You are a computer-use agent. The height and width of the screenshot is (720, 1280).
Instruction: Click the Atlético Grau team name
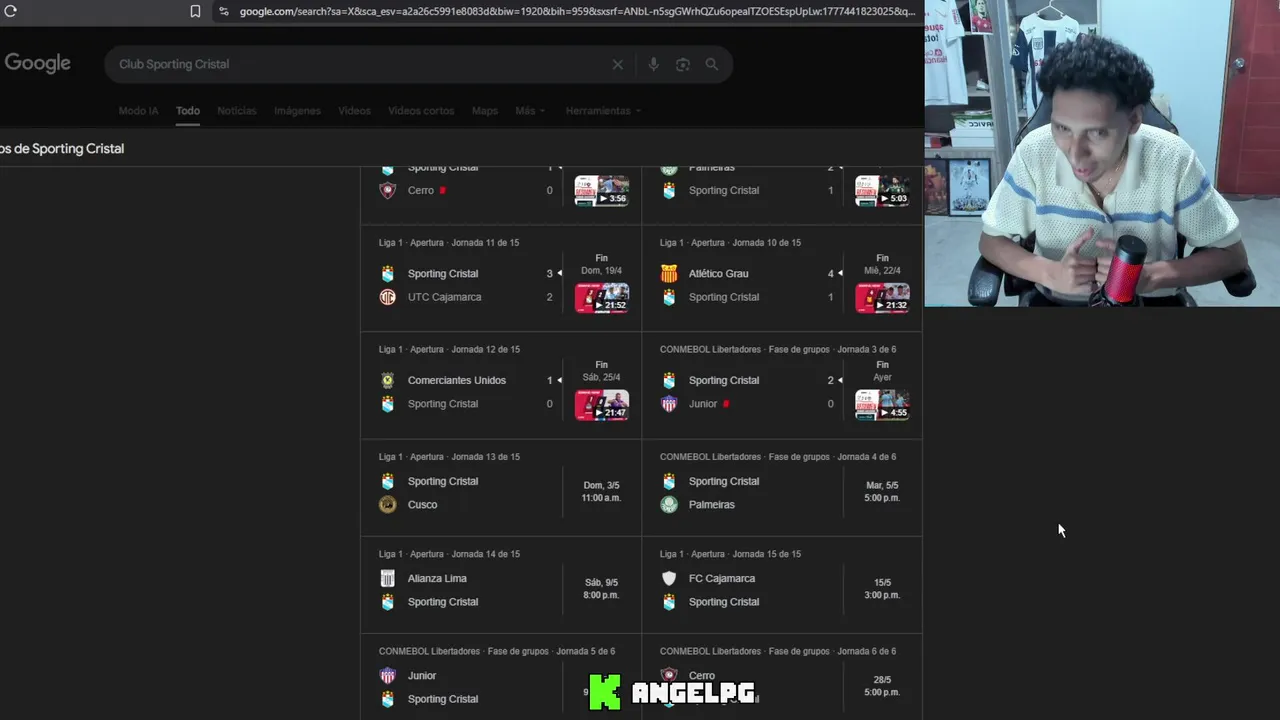[718, 273]
